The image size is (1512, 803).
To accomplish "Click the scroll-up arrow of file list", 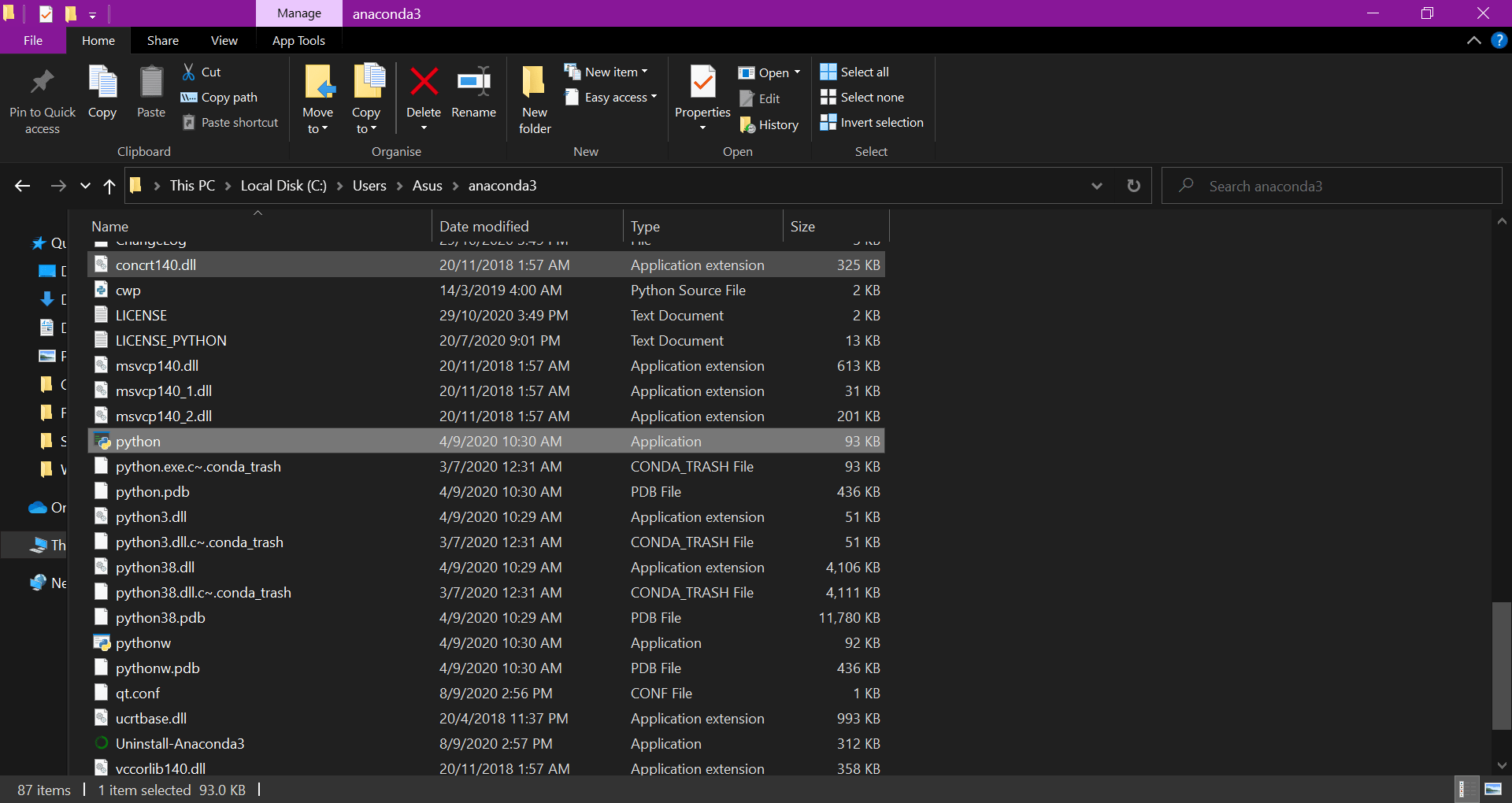I will click(x=1501, y=221).
